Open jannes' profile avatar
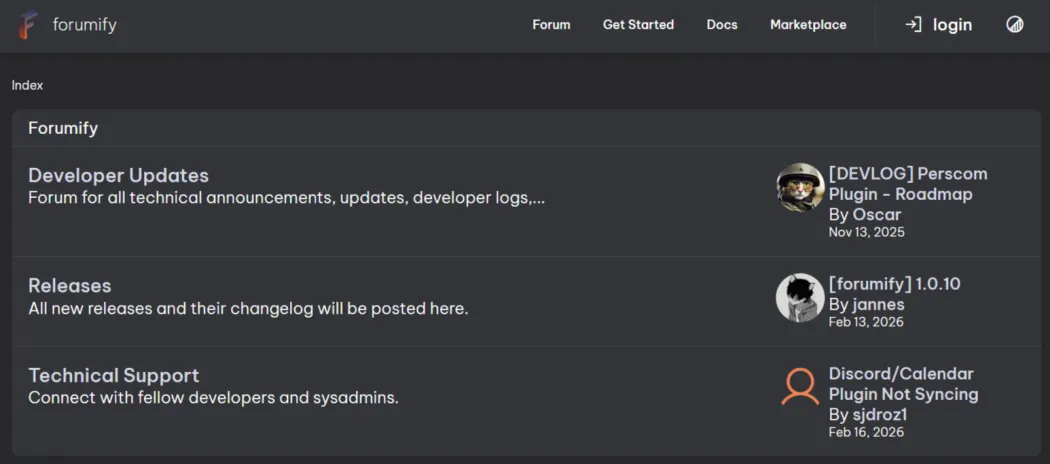This screenshot has width=1050, height=464. click(x=800, y=297)
